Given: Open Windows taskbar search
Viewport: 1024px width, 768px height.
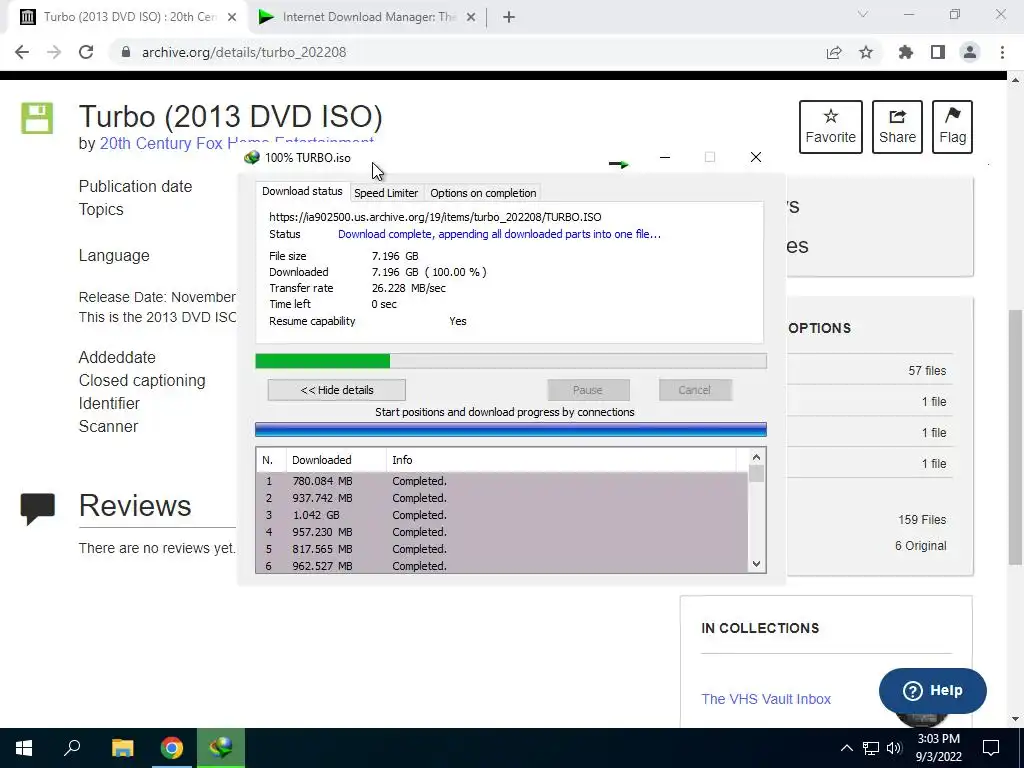Looking at the screenshot, I should [72, 748].
